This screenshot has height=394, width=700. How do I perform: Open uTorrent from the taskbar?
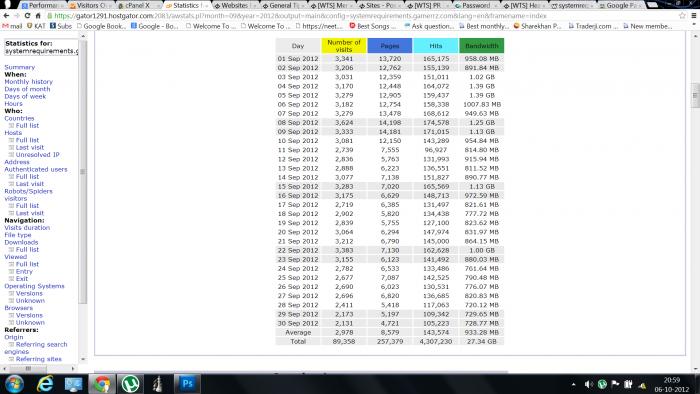point(130,384)
